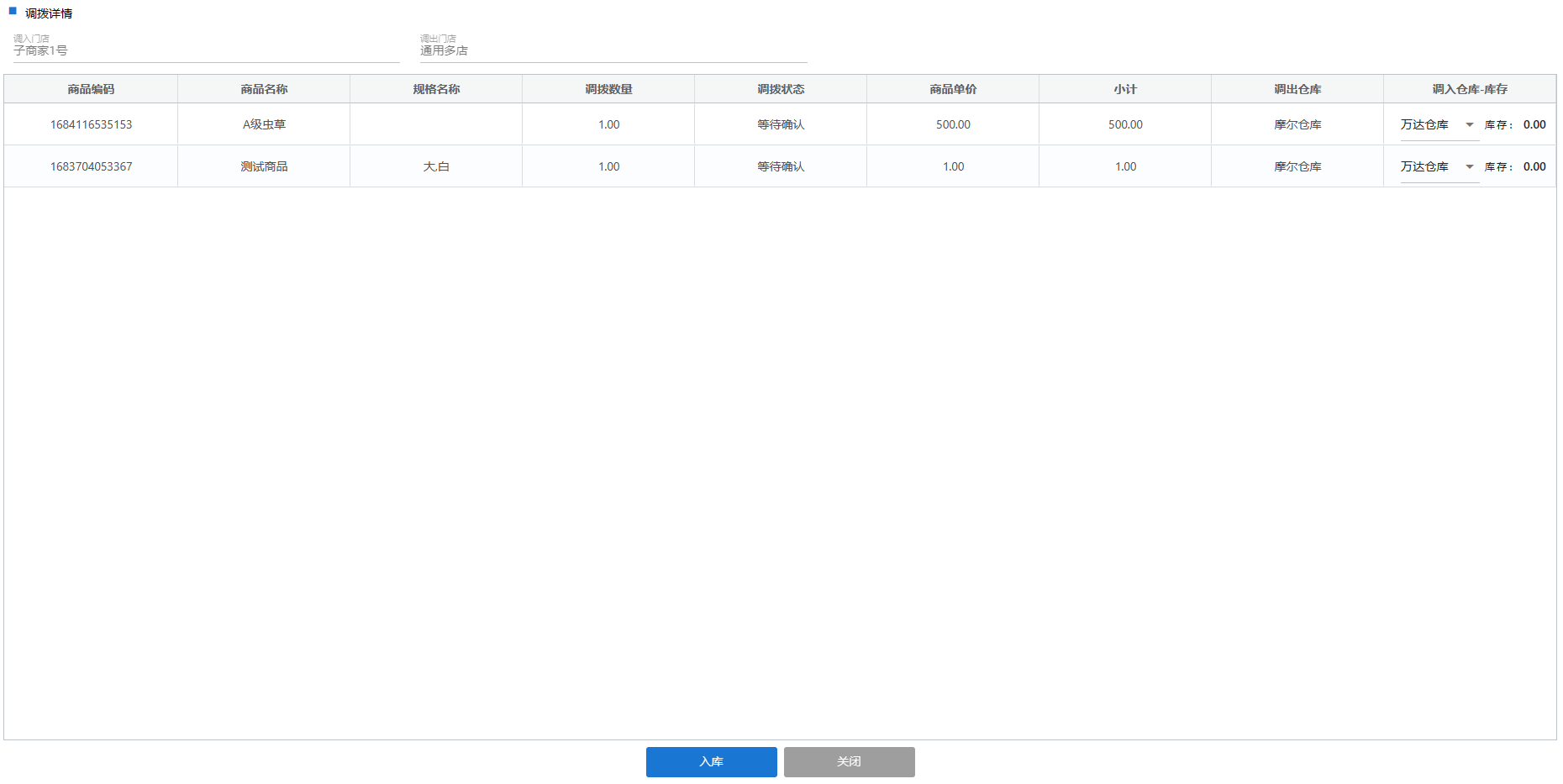The width and height of the screenshot is (1563, 784).
Task: Click the 大白 specification cell
Action: point(436,166)
